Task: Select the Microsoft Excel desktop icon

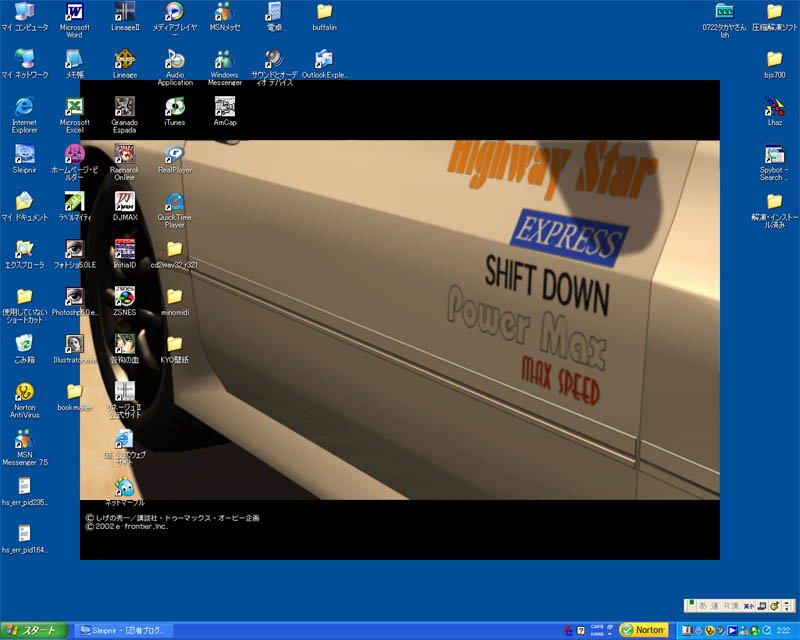Action: pyautogui.click(x=74, y=106)
